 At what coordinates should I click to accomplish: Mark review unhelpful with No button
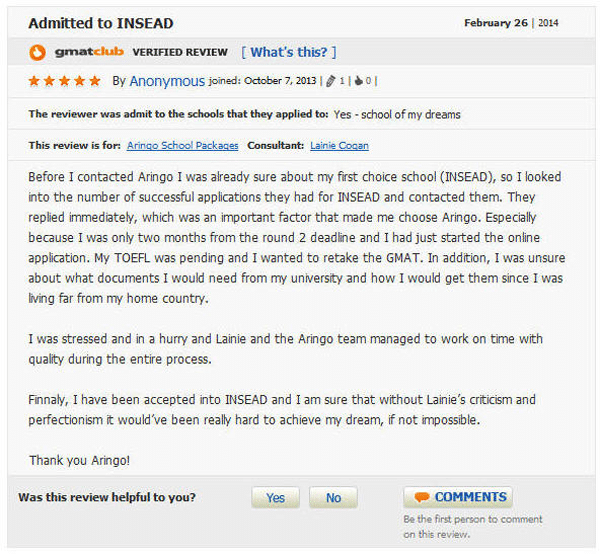click(x=333, y=497)
